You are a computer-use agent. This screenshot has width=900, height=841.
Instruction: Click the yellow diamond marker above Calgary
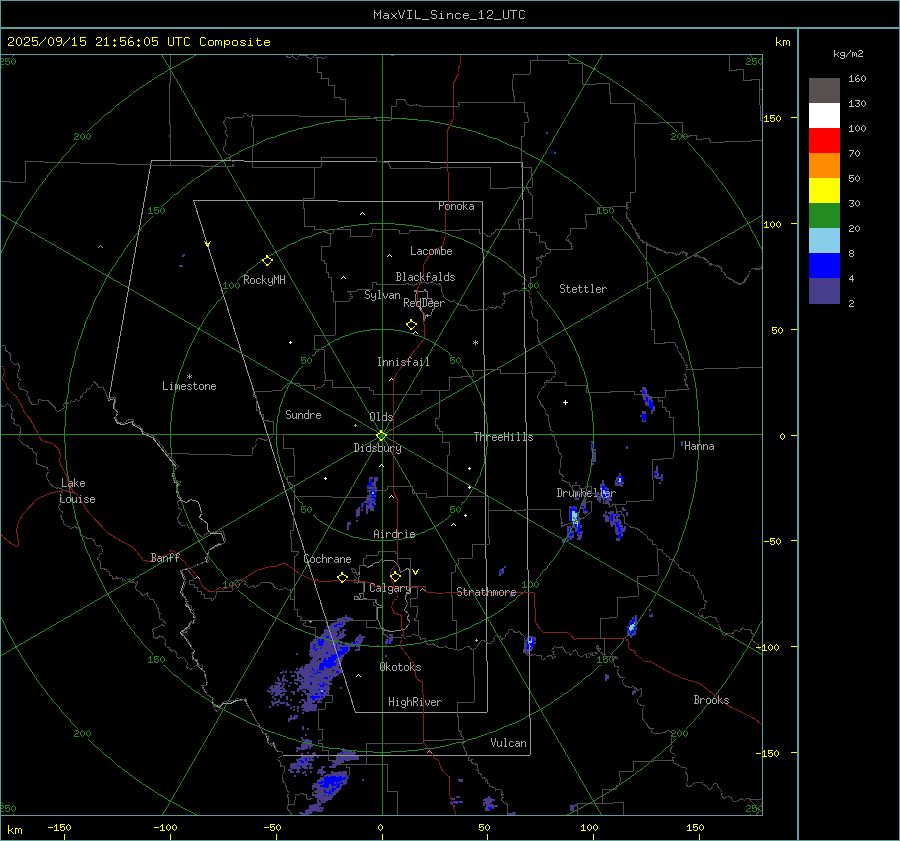pyautogui.click(x=395, y=576)
